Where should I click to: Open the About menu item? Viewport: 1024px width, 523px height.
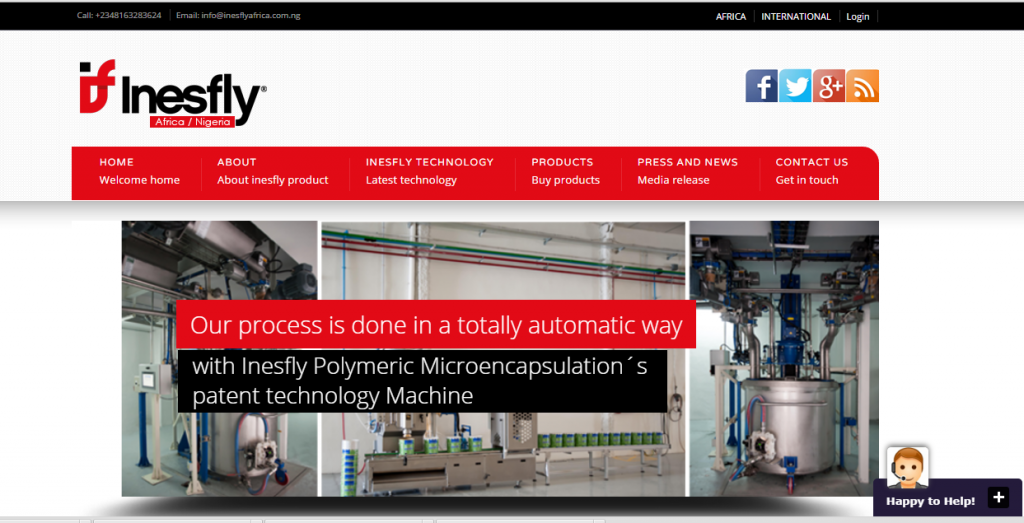point(237,162)
